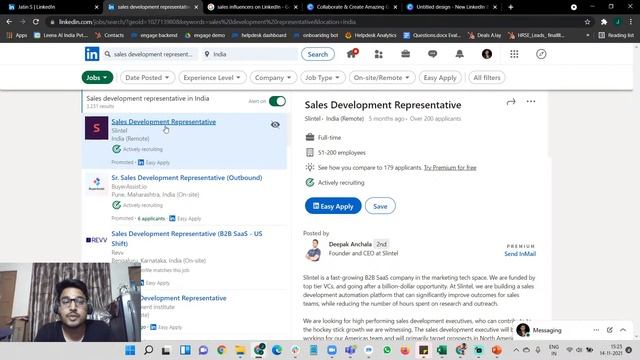The width and height of the screenshot is (640, 360).
Task: Bookmark this page with star icon
Action: (x=587, y=22)
